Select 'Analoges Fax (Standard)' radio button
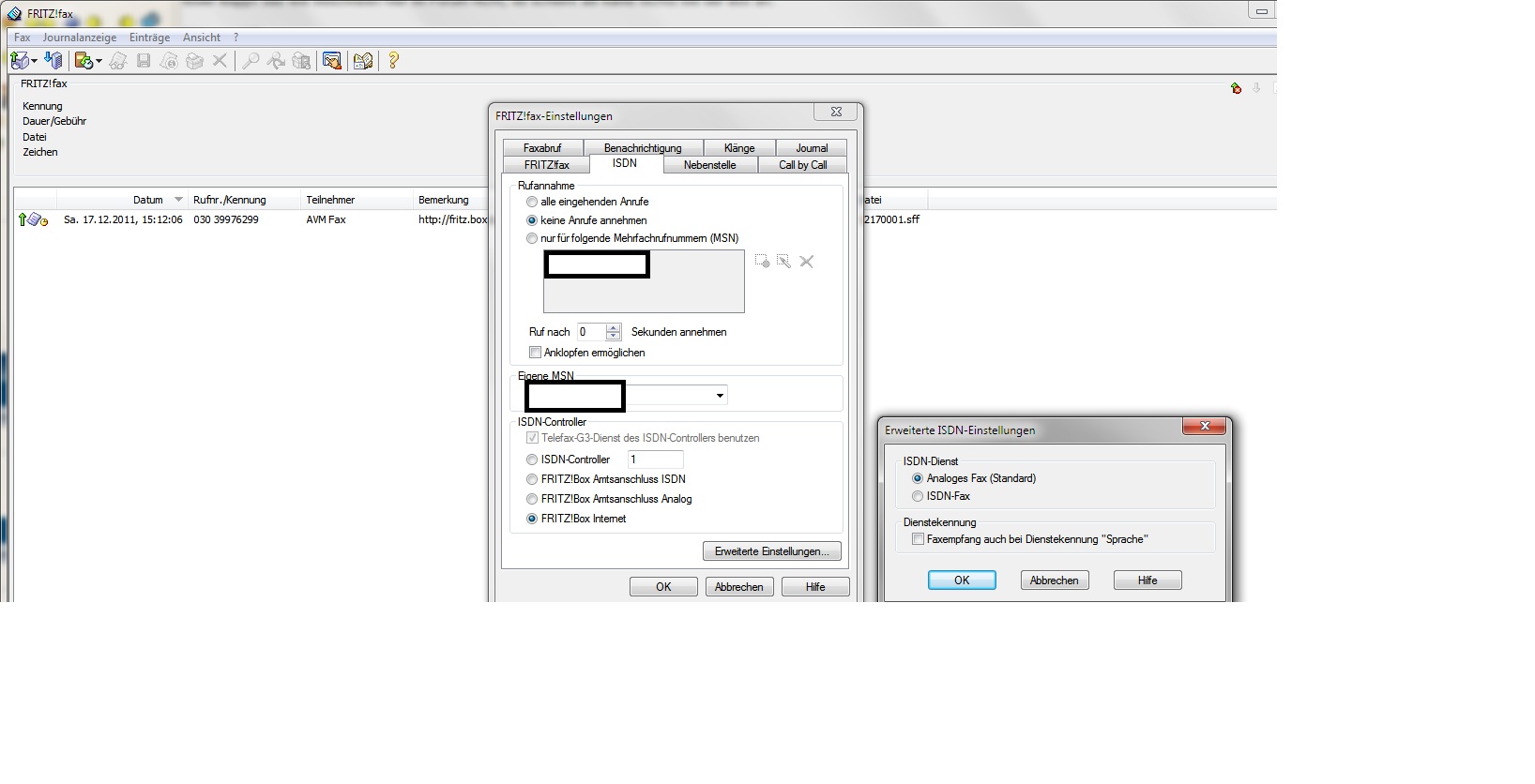 (918, 478)
